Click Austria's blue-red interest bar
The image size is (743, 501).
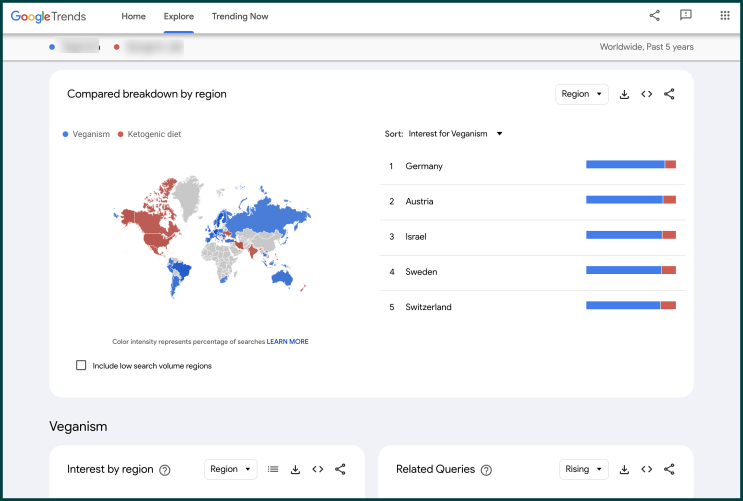(x=631, y=200)
